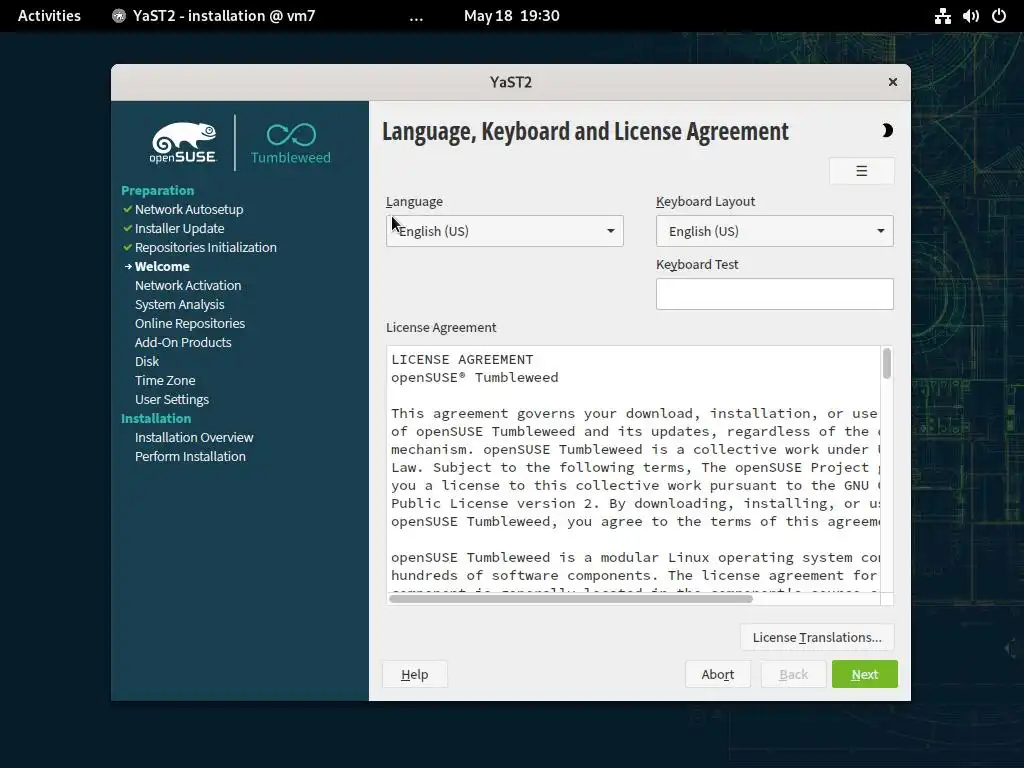
Task: Click the Installation section heading
Action: [156, 418]
